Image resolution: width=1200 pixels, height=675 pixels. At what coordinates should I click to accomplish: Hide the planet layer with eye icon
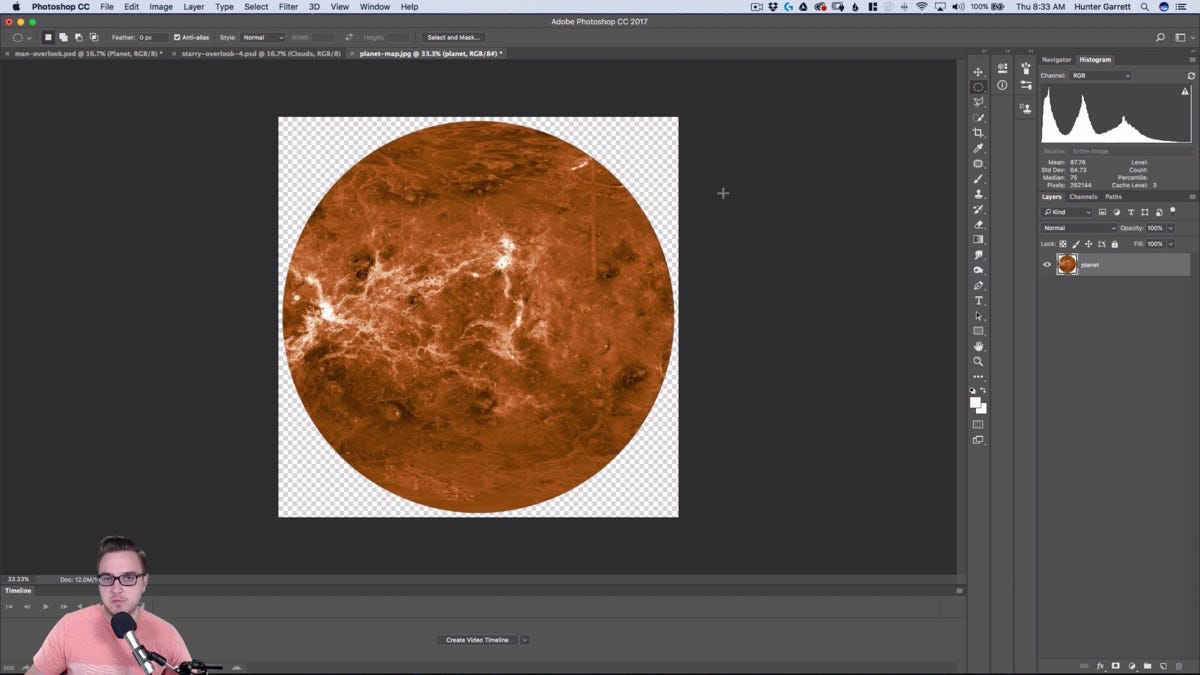click(1047, 265)
